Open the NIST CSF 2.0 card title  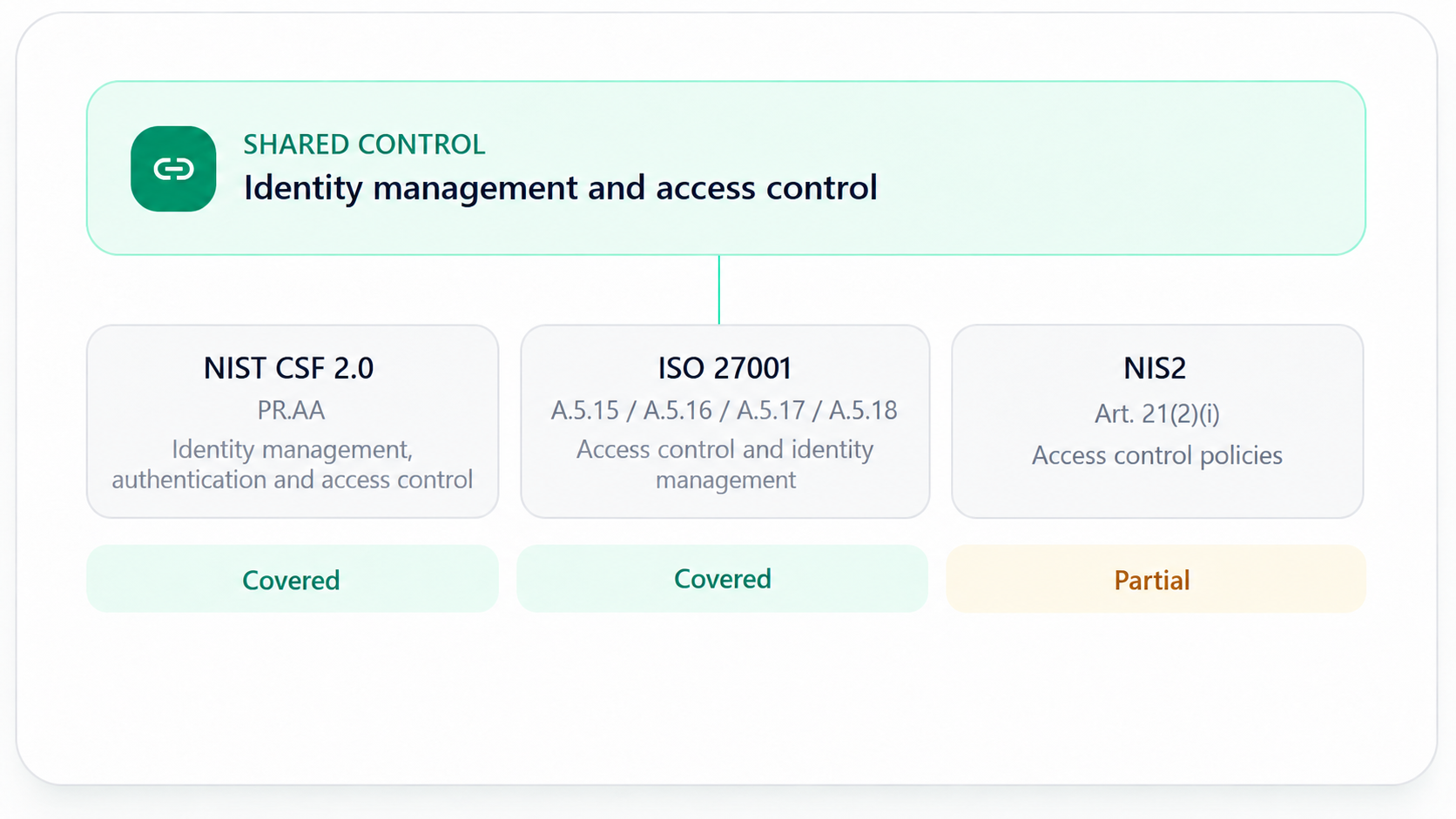click(x=288, y=368)
